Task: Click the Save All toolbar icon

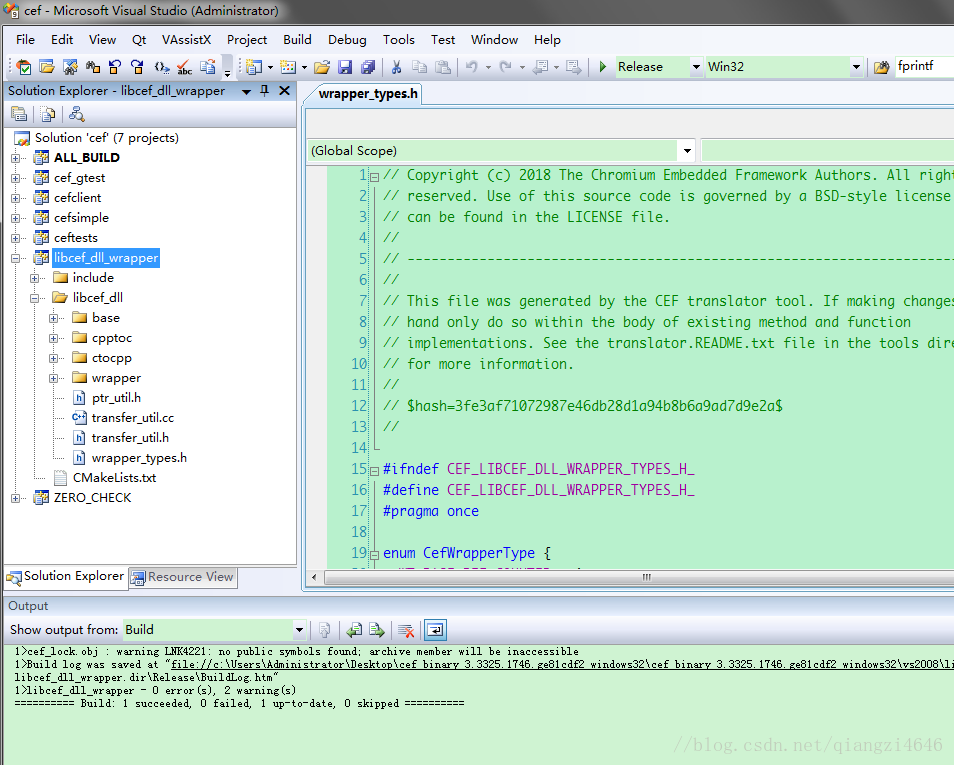Action: [368, 67]
